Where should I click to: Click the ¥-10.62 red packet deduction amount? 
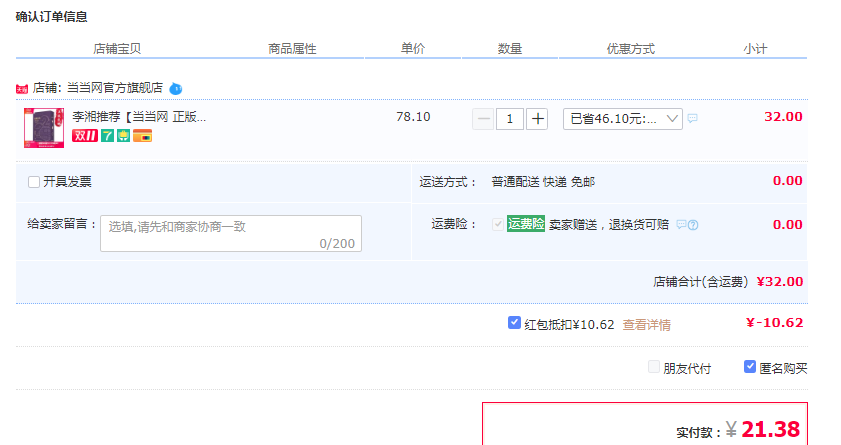(774, 323)
